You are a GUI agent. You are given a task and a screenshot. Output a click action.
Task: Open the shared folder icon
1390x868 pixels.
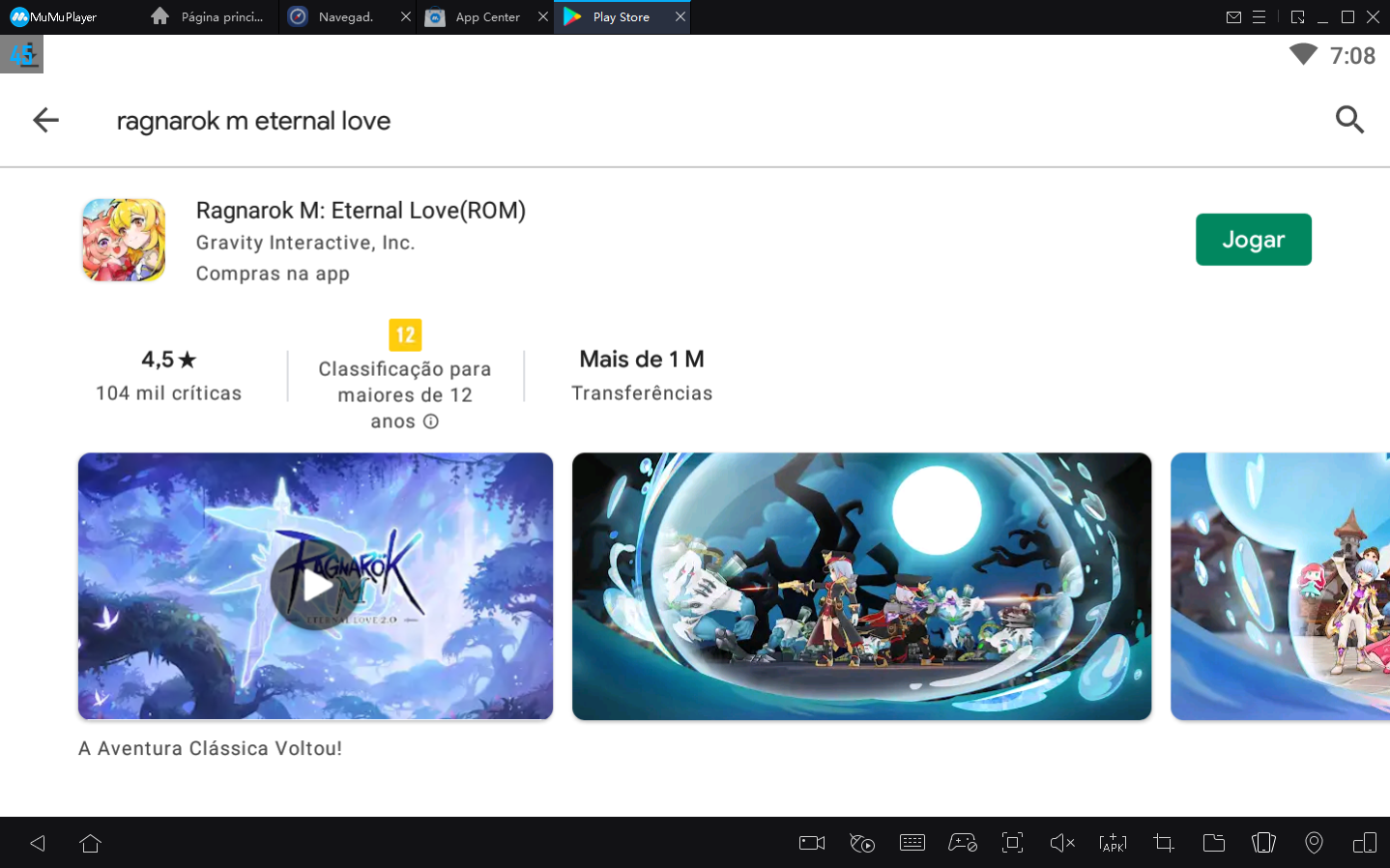(1214, 843)
